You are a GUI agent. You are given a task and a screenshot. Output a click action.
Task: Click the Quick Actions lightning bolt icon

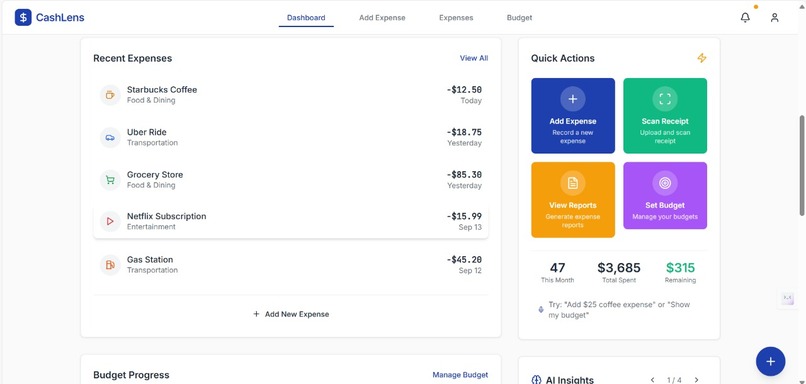pos(702,58)
